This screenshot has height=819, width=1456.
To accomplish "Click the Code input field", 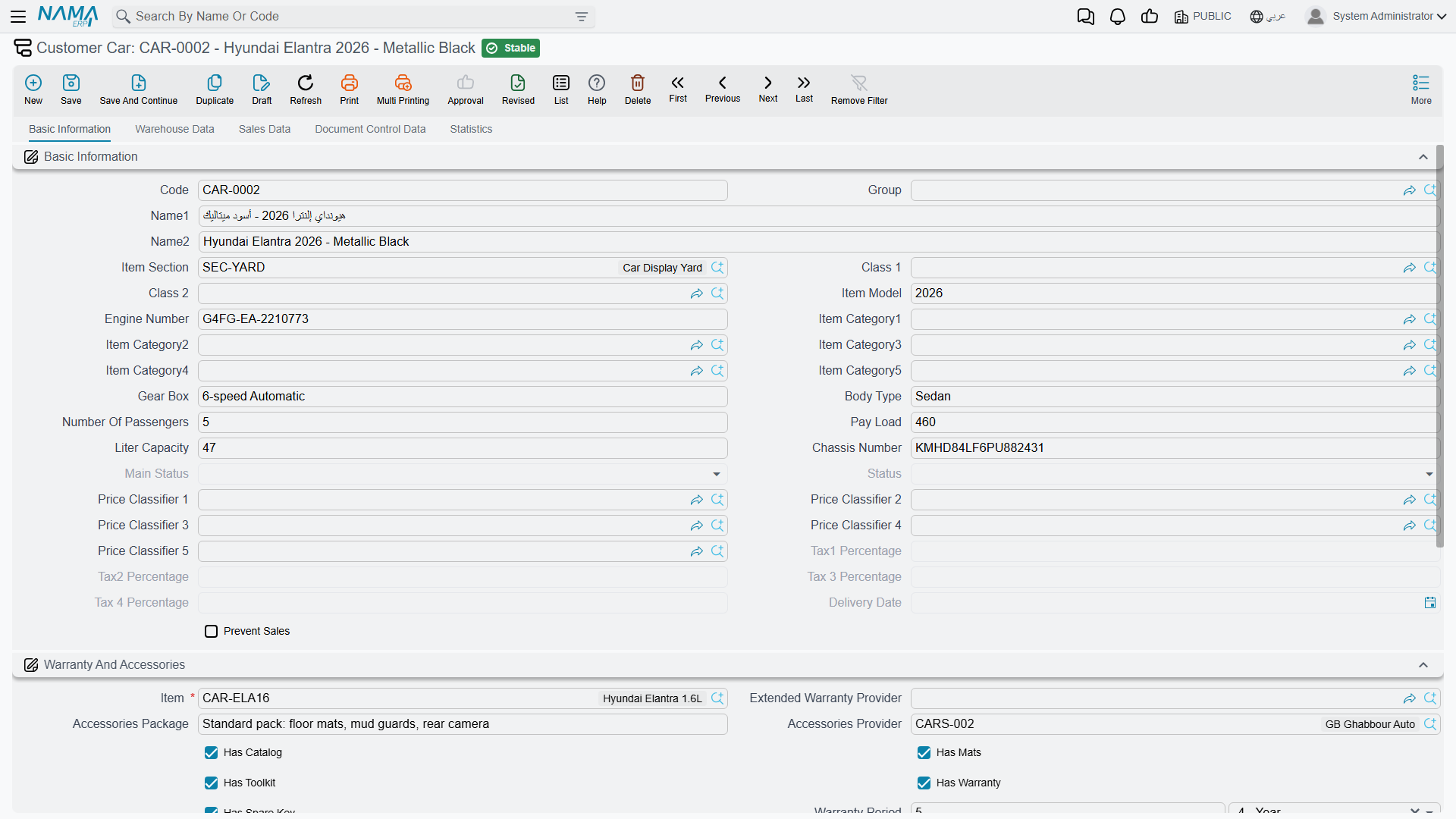I will point(463,190).
